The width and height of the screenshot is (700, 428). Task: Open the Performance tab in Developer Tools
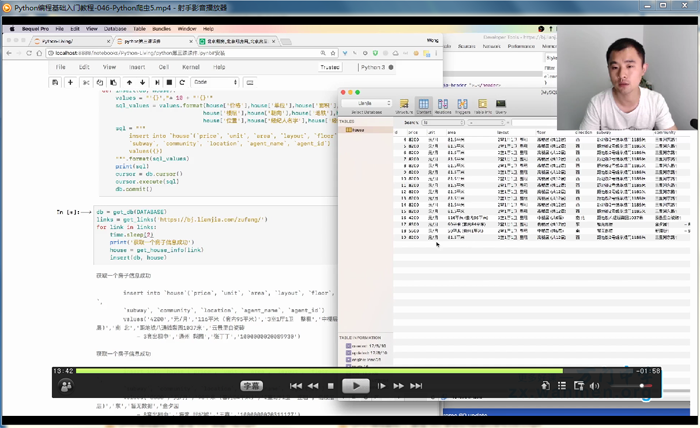tap(521, 46)
